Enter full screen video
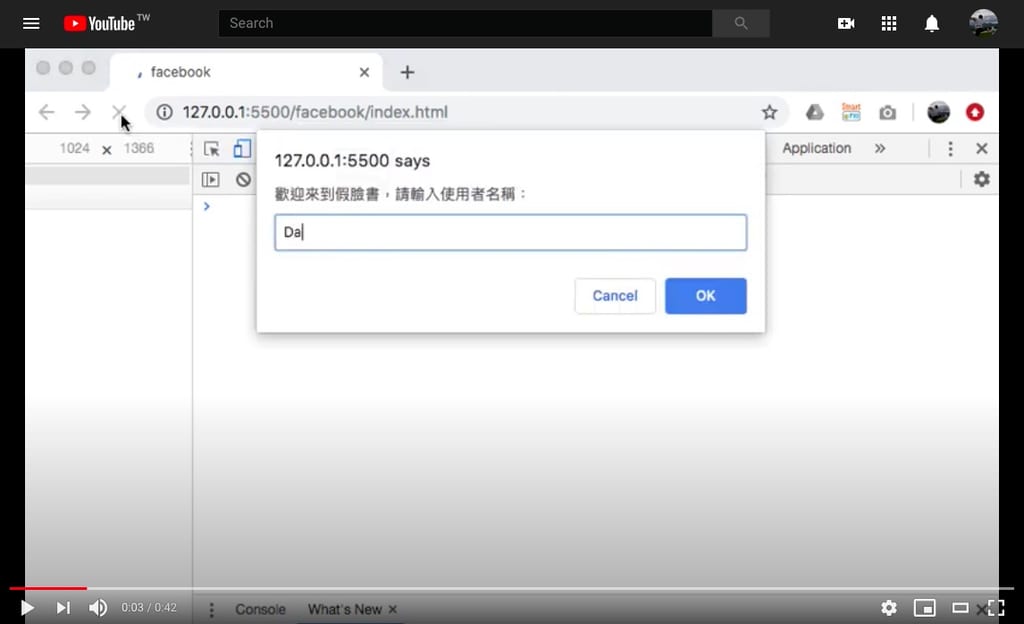The height and width of the screenshot is (624, 1024). coord(996,608)
